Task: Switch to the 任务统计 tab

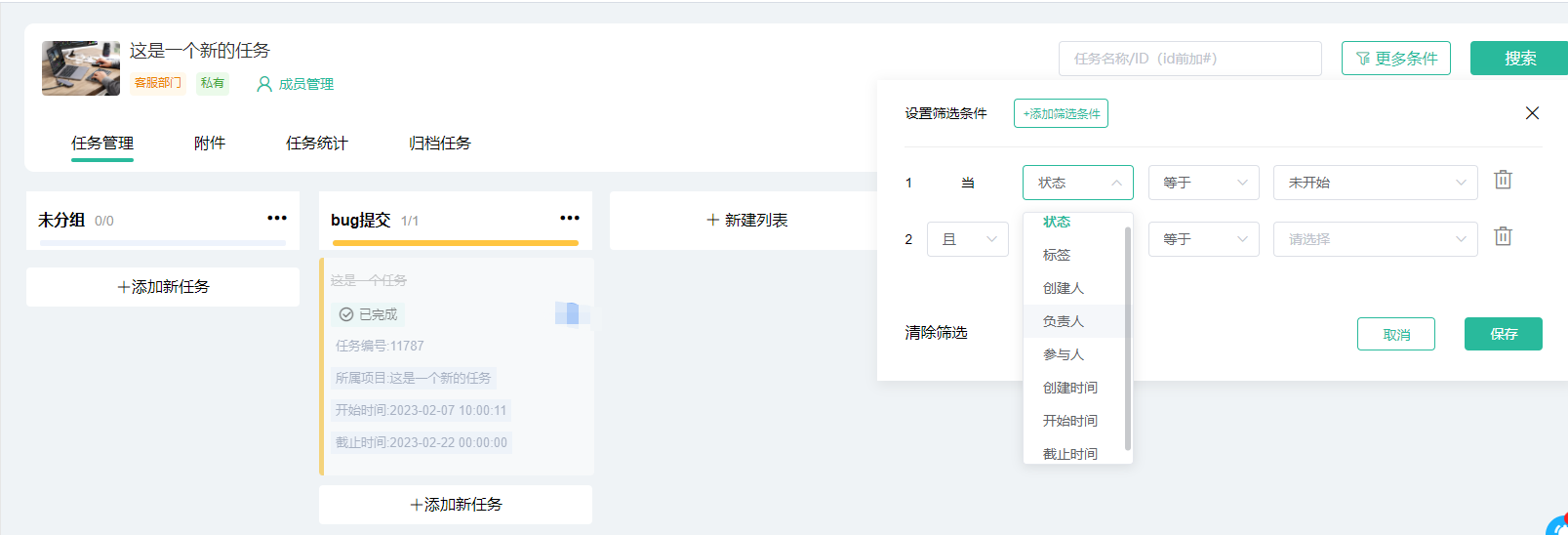Action: [x=316, y=144]
